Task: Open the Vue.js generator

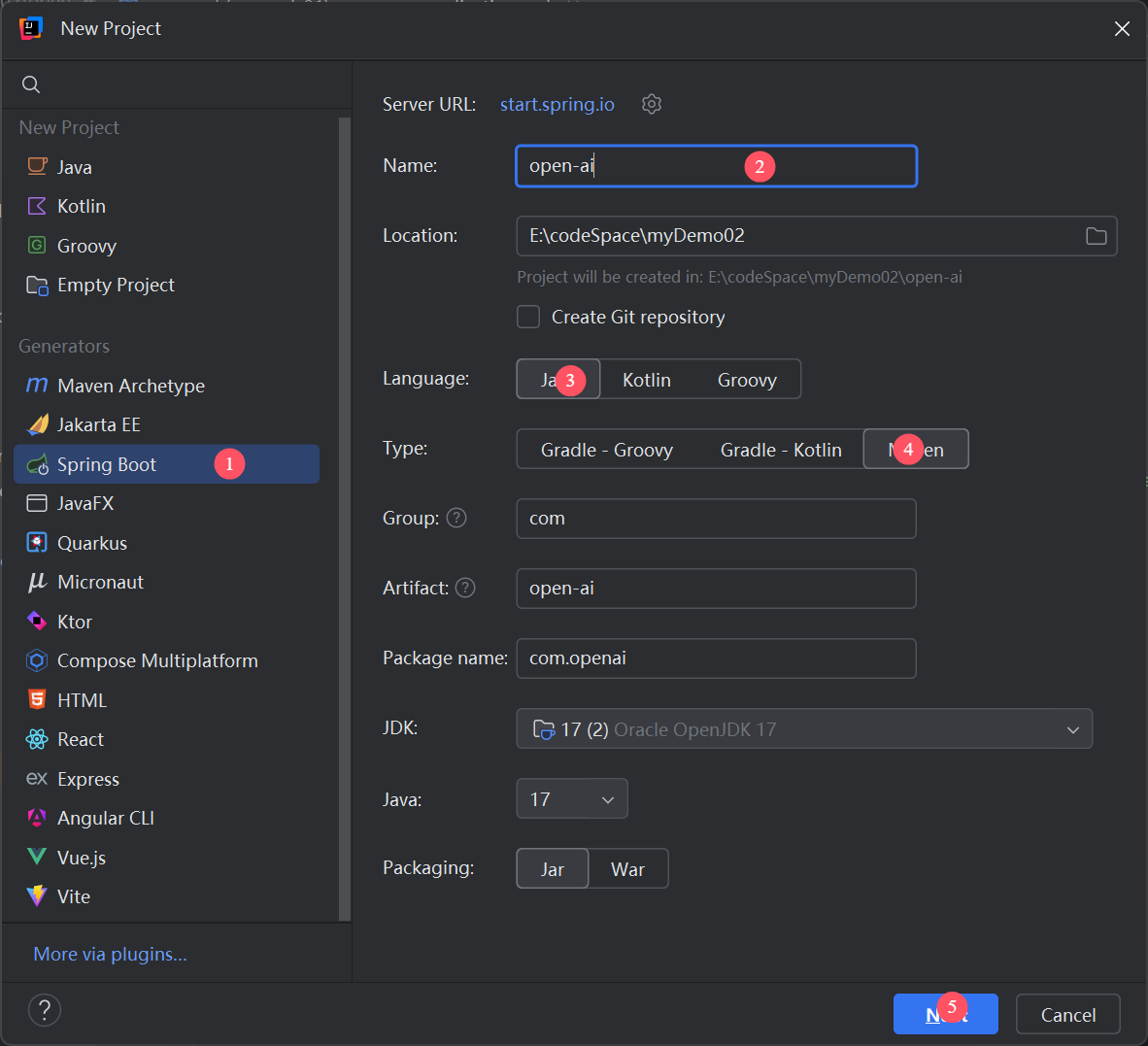Action: (x=82, y=857)
